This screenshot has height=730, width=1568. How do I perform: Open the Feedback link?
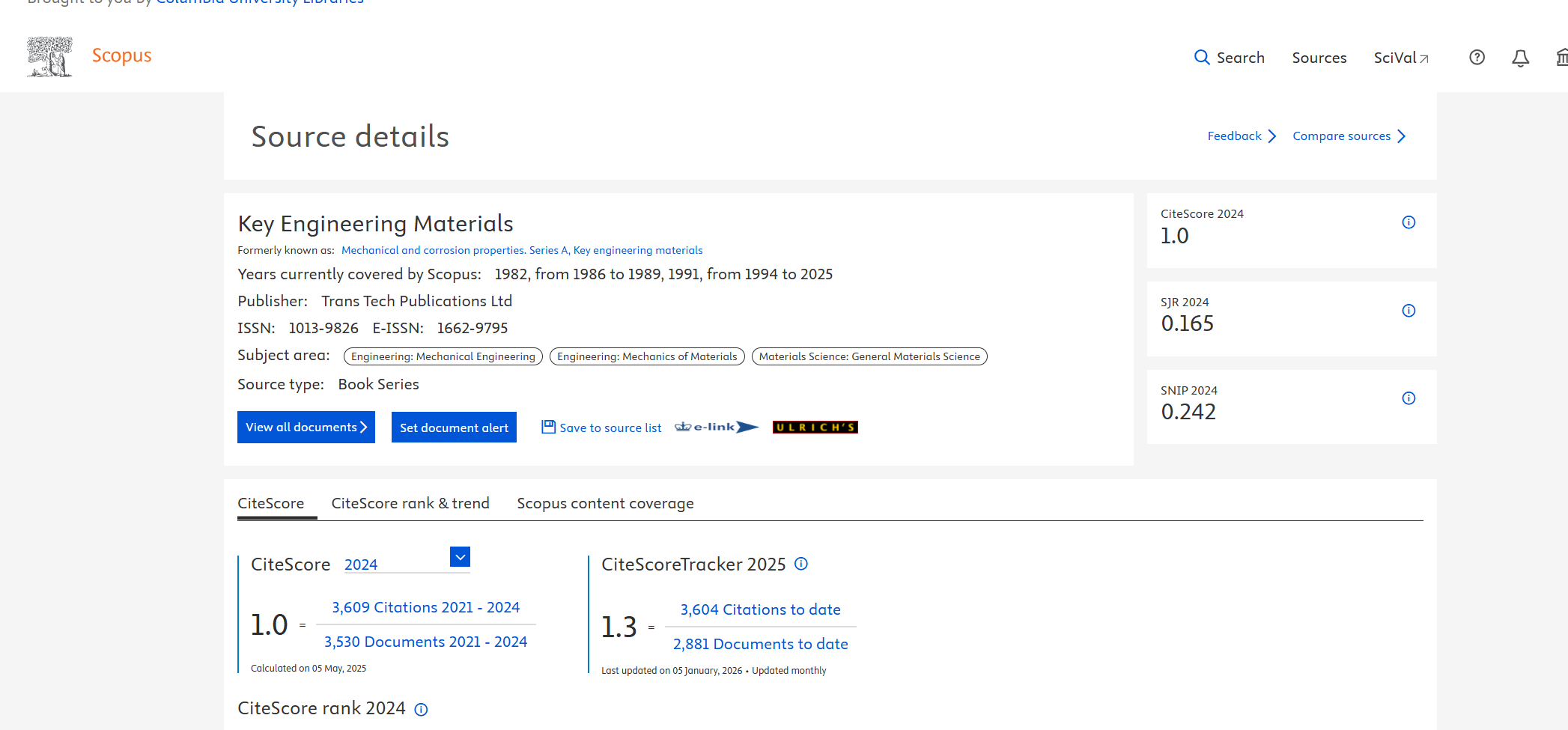(x=1241, y=136)
